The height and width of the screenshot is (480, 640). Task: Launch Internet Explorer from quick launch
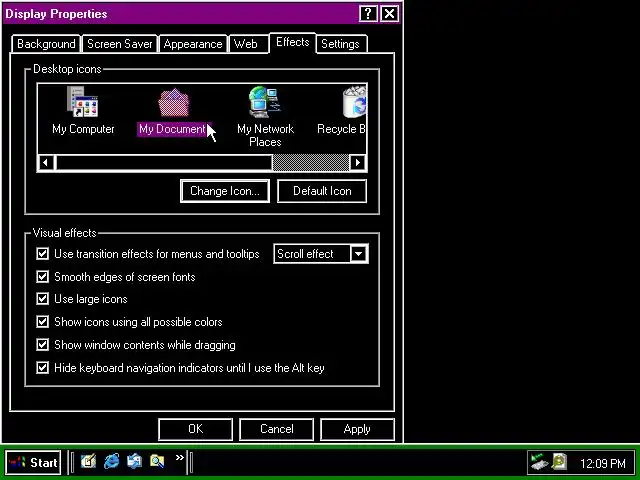point(111,462)
